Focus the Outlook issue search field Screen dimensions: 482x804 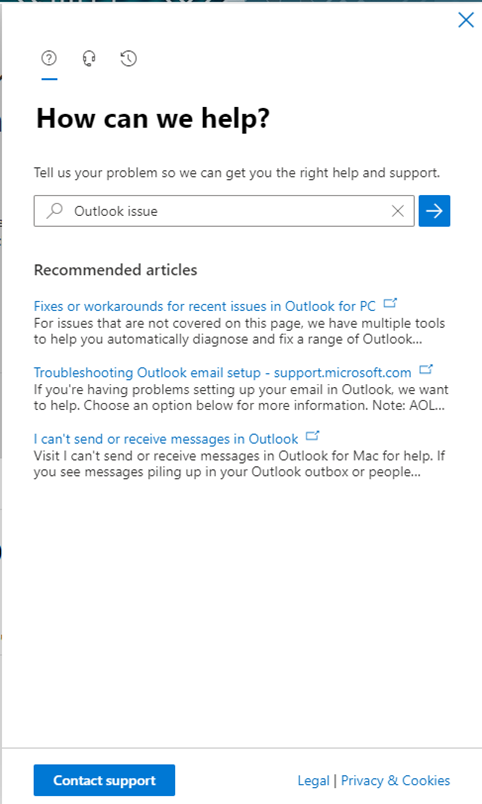(x=224, y=211)
